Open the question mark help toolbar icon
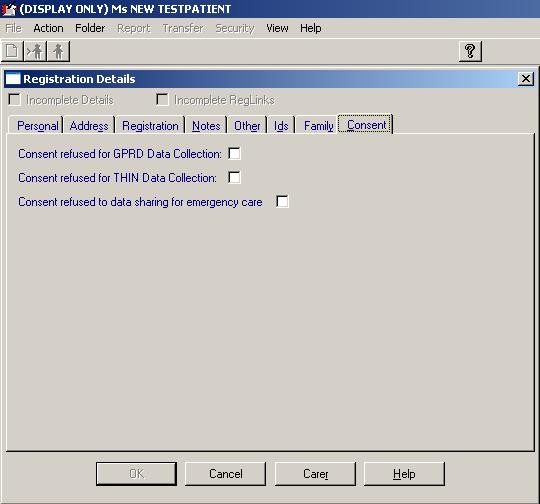Image resolution: width=540 pixels, height=504 pixels. pos(470,51)
